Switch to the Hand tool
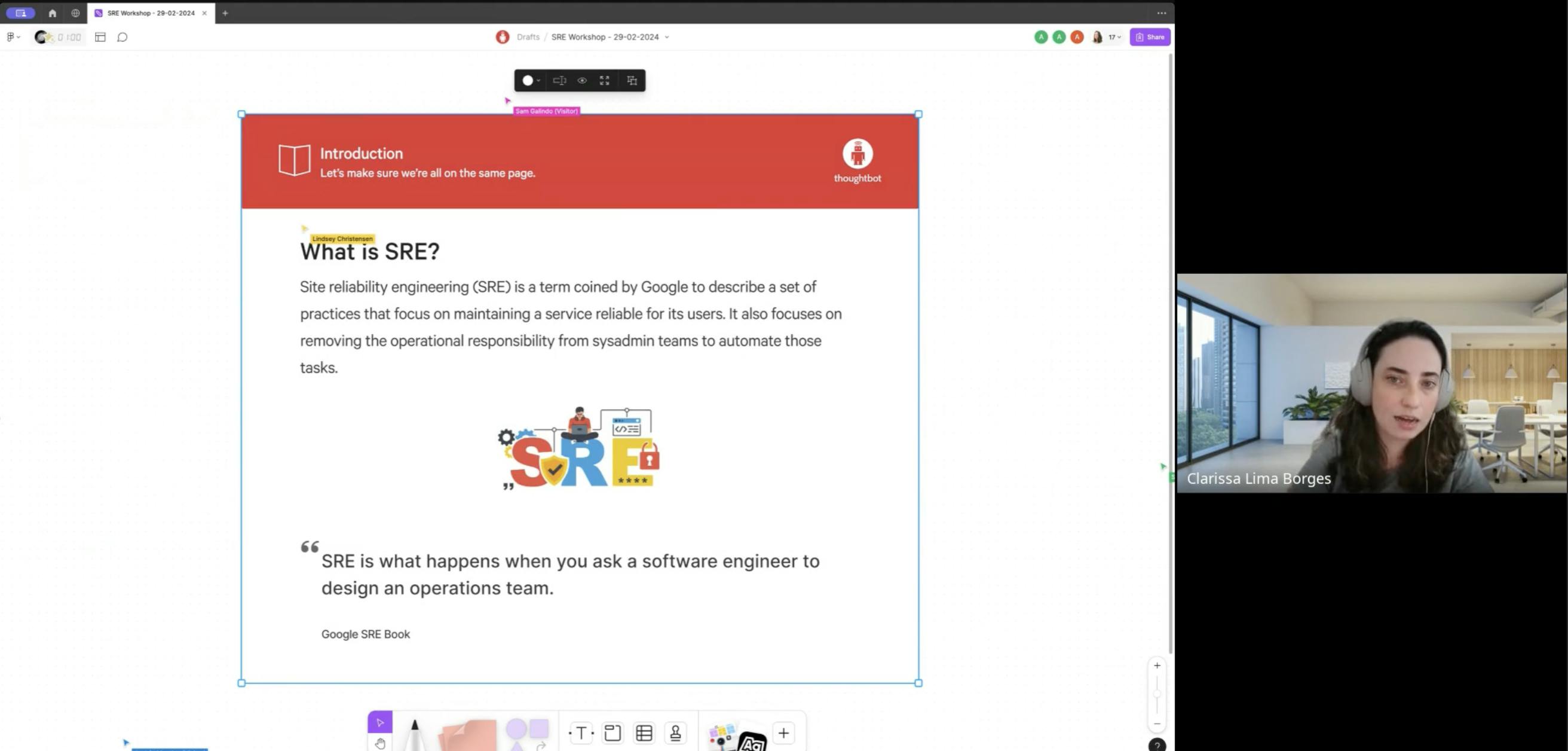 380,743
